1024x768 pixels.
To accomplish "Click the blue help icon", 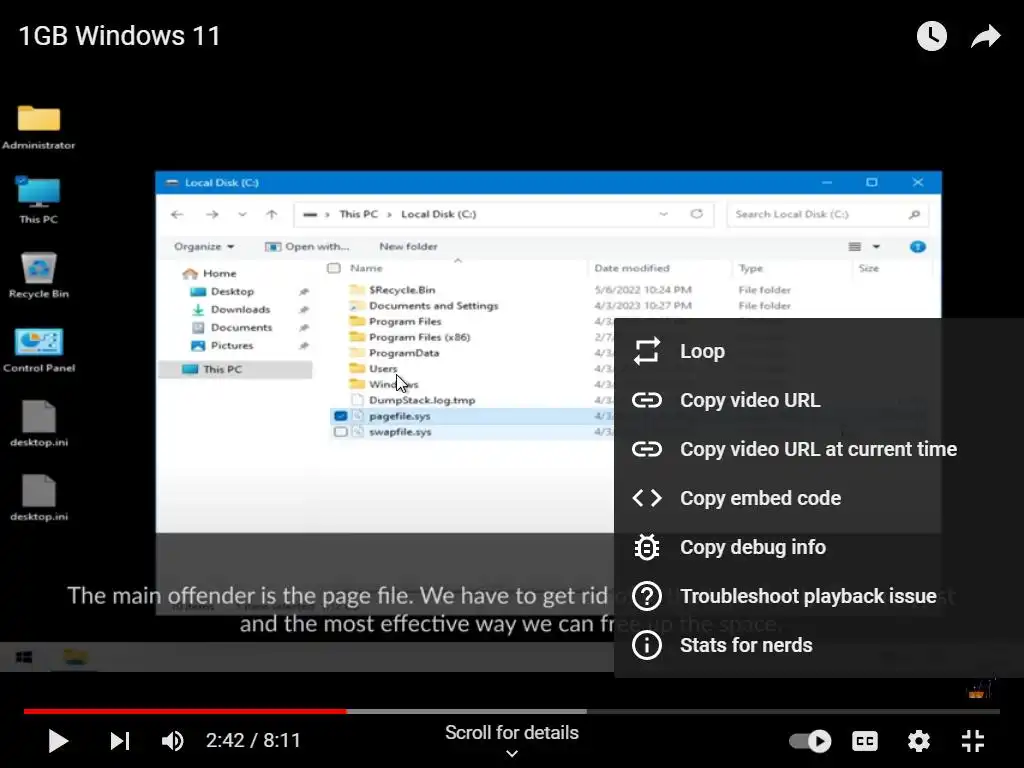I will 918,247.
